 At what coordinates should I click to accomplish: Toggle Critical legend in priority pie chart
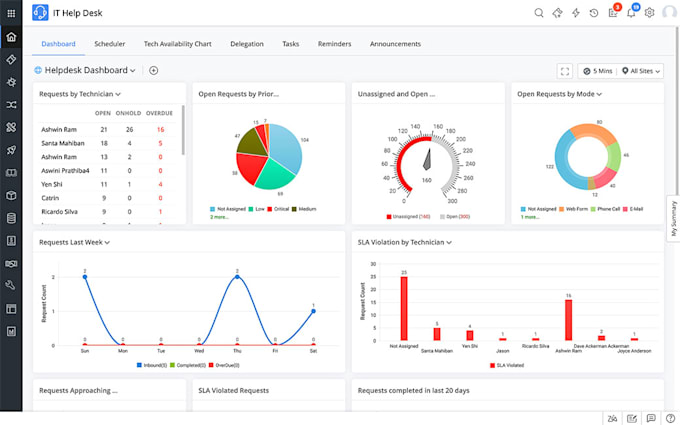278,209
